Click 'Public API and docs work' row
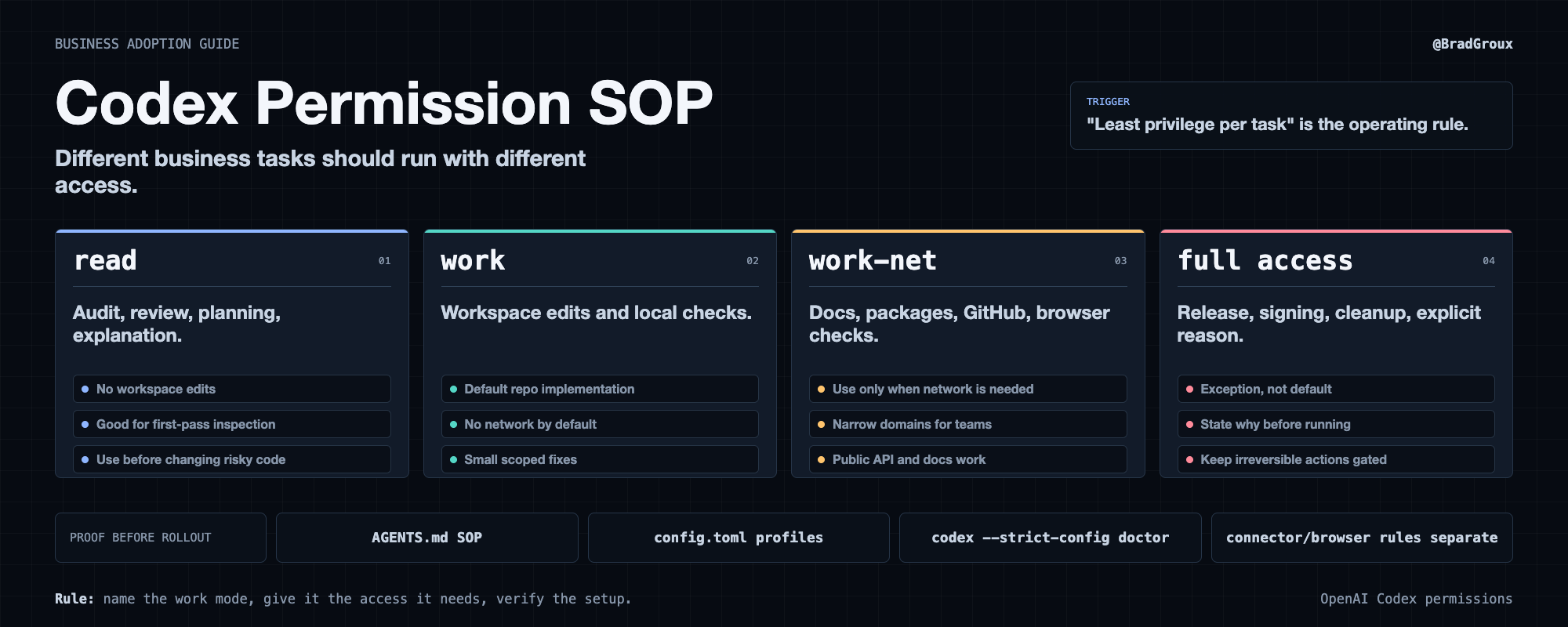 pyautogui.click(x=968, y=459)
